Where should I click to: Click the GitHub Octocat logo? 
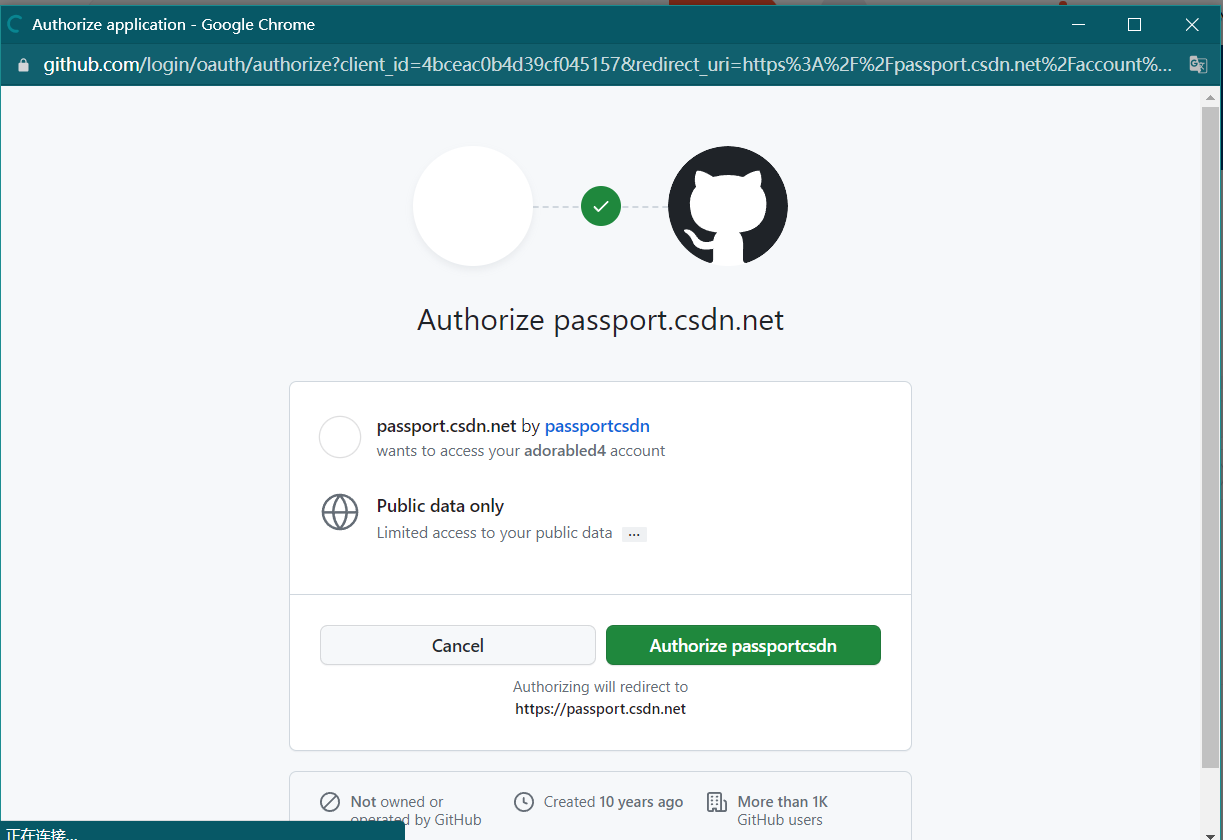click(x=727, y=206)
